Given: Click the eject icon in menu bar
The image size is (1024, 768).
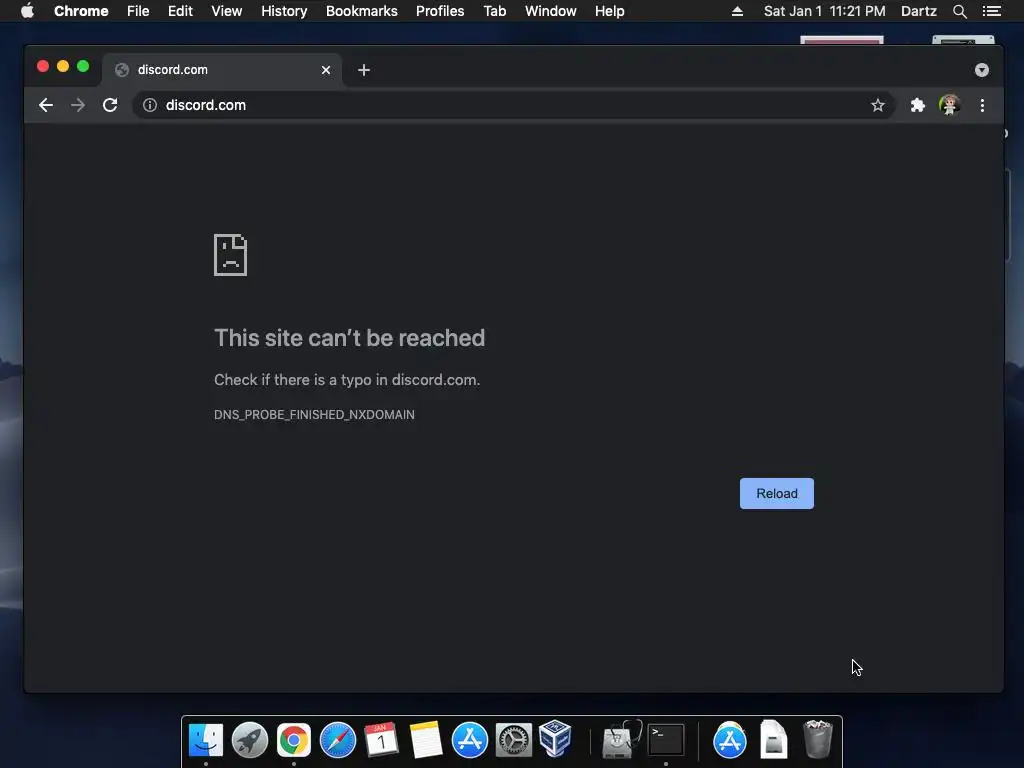Looking at the screenshot, I should pos(737,11).
